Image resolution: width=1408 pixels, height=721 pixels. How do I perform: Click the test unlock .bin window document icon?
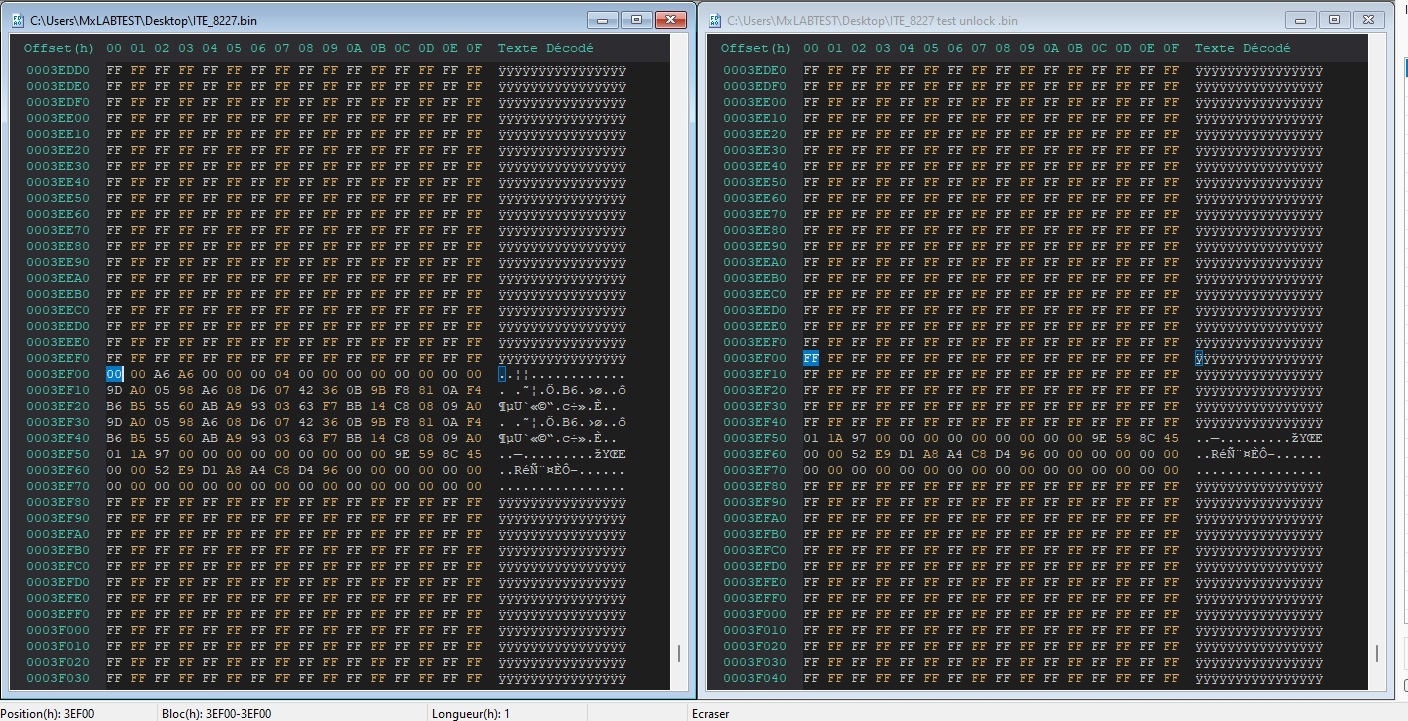click(713, 20)
